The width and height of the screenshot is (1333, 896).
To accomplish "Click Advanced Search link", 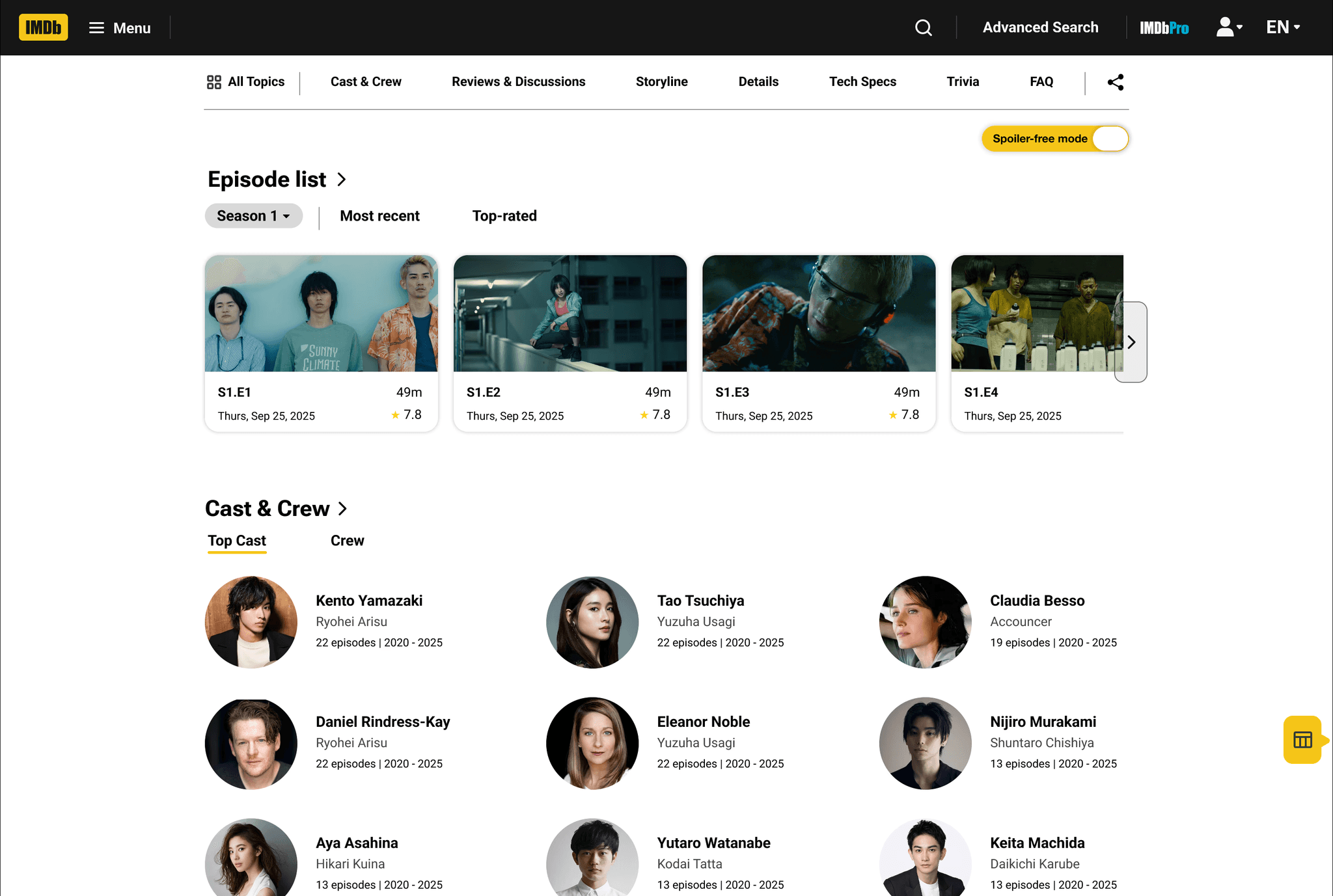I will click(1040, 27).
